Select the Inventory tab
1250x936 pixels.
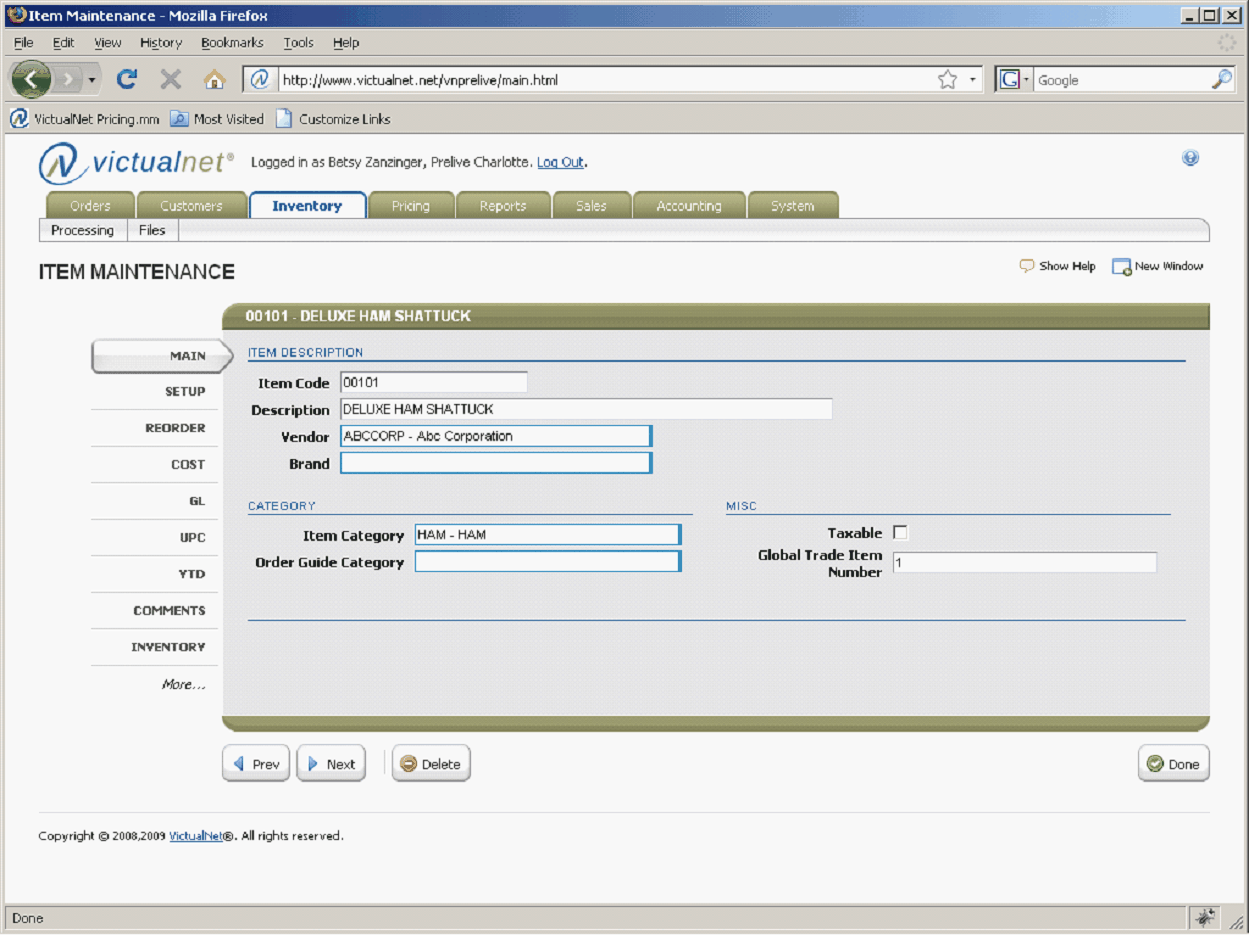click(x=307, y=205)
